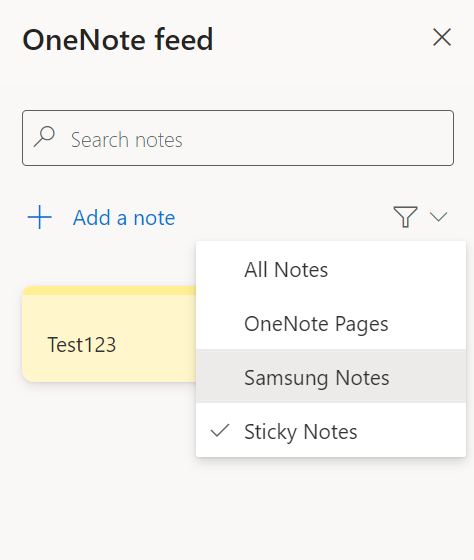The height and width of the screenshot is (560, 474).
Task: Focus the Search notes field
Action: 238,138
